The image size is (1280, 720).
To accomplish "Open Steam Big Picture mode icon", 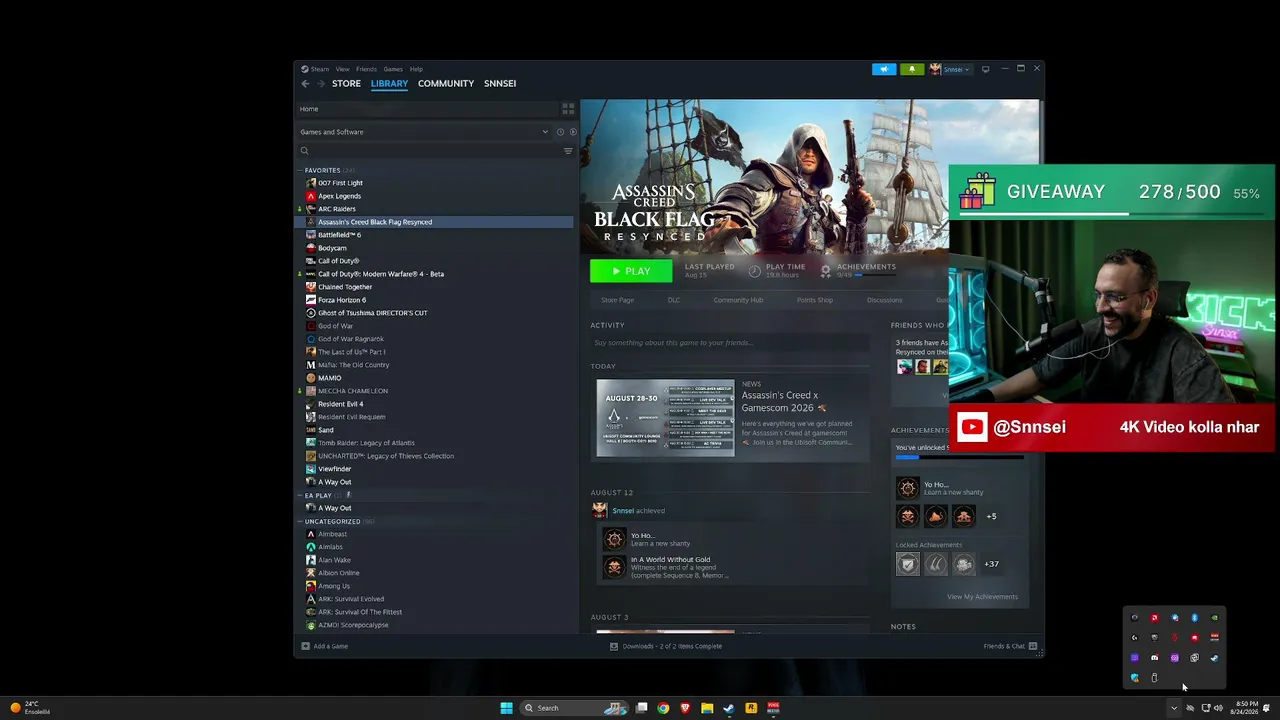I will tap(985, 69).
